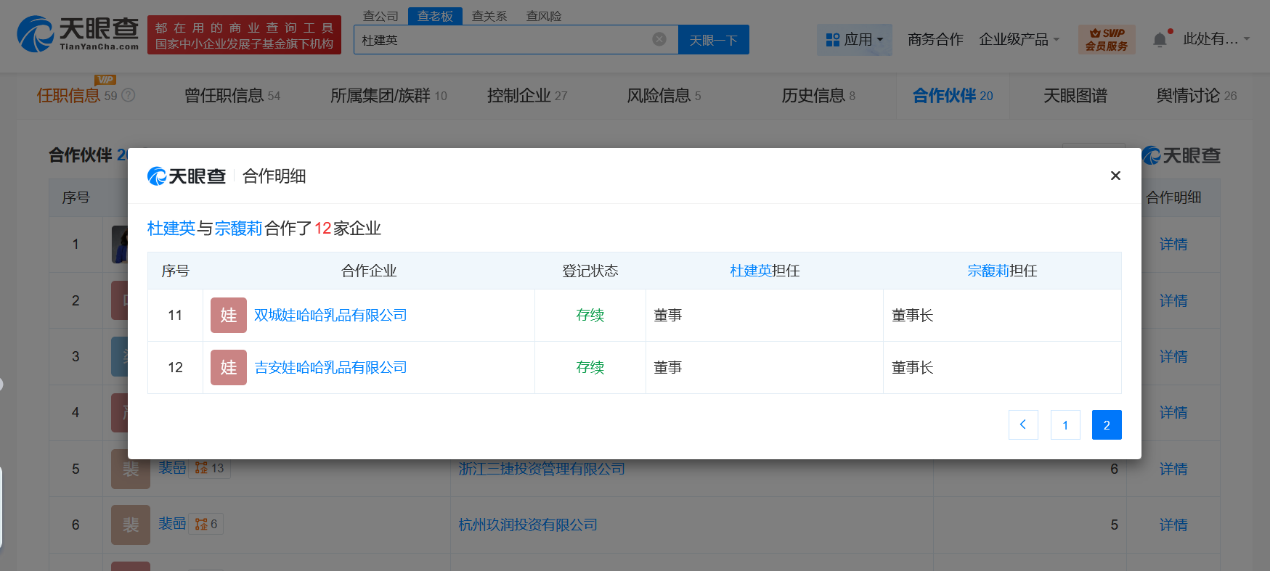This screenshot has height=571, width=1270.
Task: Open 浙江三捷投资管理有限公司 in background table
Action: pyautogui.click(x=542, y=468)
